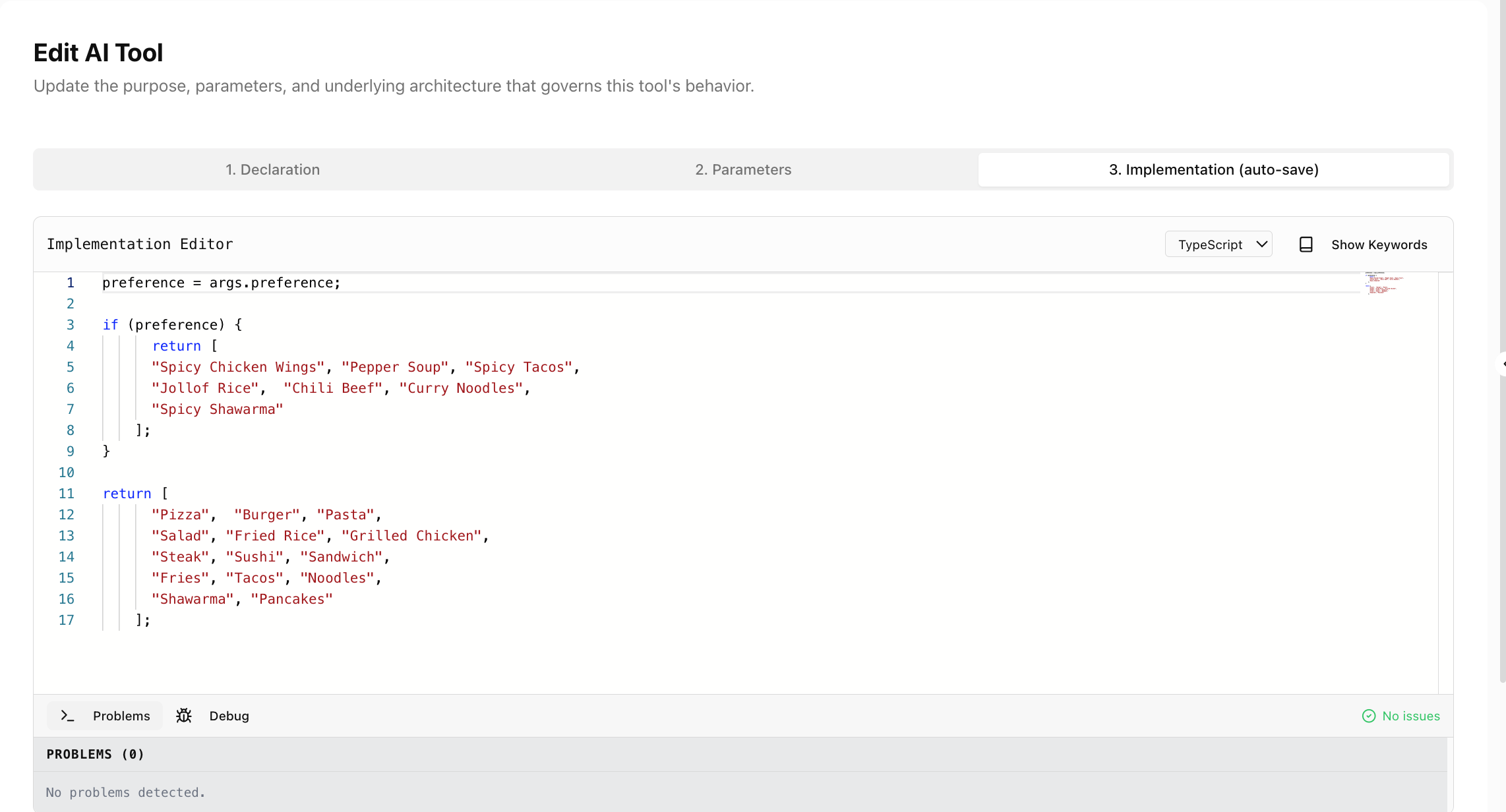Click the terminal prompt icon beside Problems

pos(67,716)
